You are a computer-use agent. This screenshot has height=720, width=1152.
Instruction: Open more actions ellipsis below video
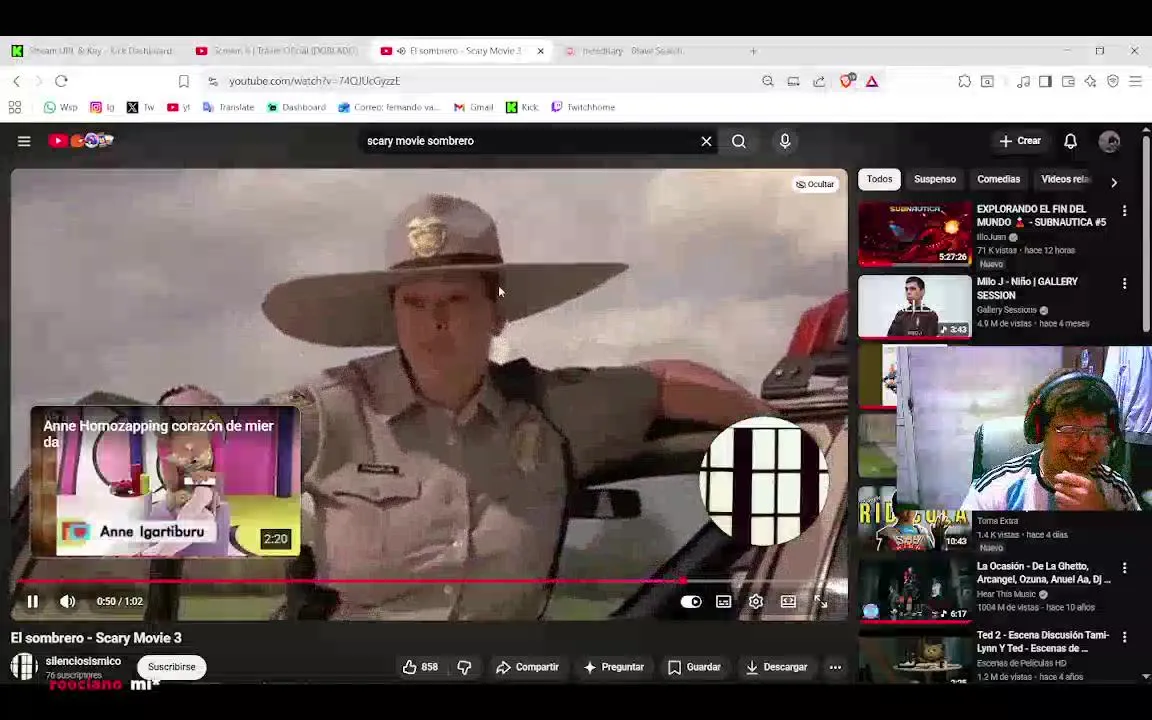tap(835, 667)
